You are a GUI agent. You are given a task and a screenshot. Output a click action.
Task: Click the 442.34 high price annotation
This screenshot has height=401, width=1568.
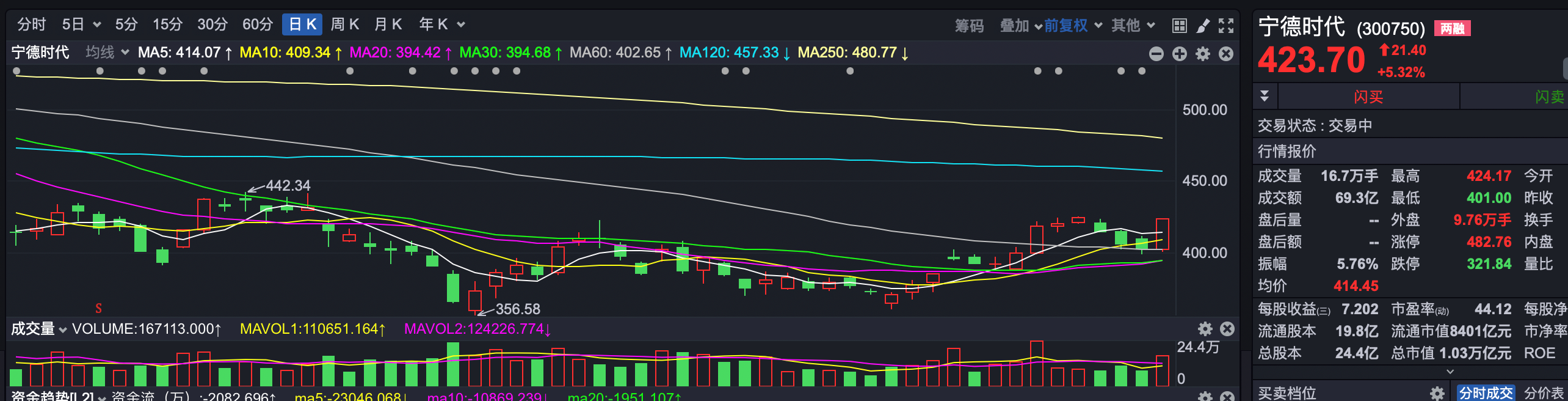coord(288,185)
